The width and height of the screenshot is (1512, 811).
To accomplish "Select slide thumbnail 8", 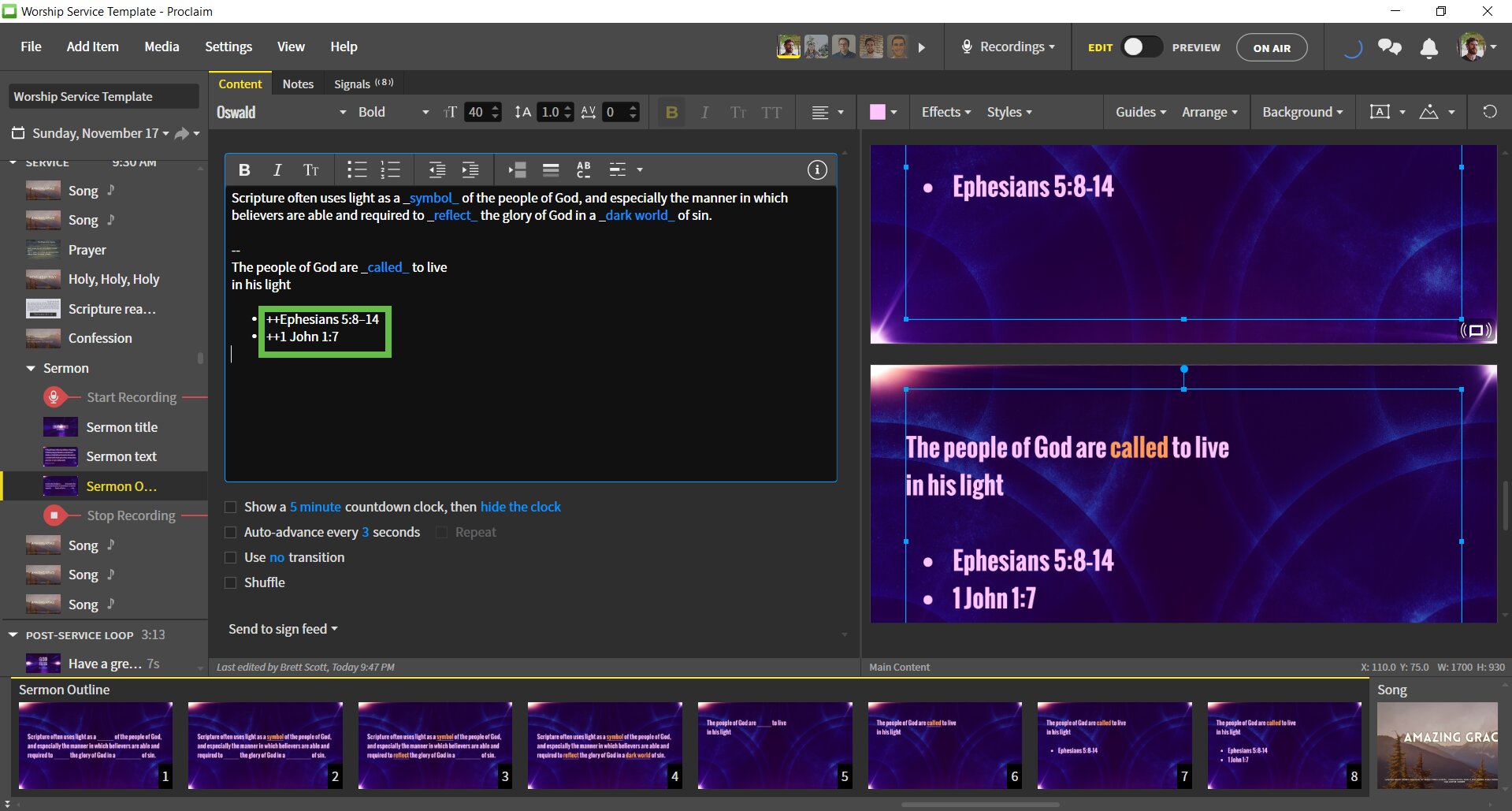I will [x=1284, y=746].
